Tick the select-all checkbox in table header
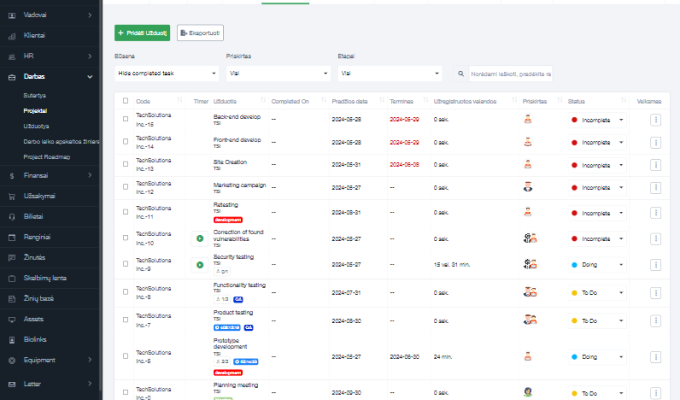Screen dimensions: 680x400 tap(125, 101)
